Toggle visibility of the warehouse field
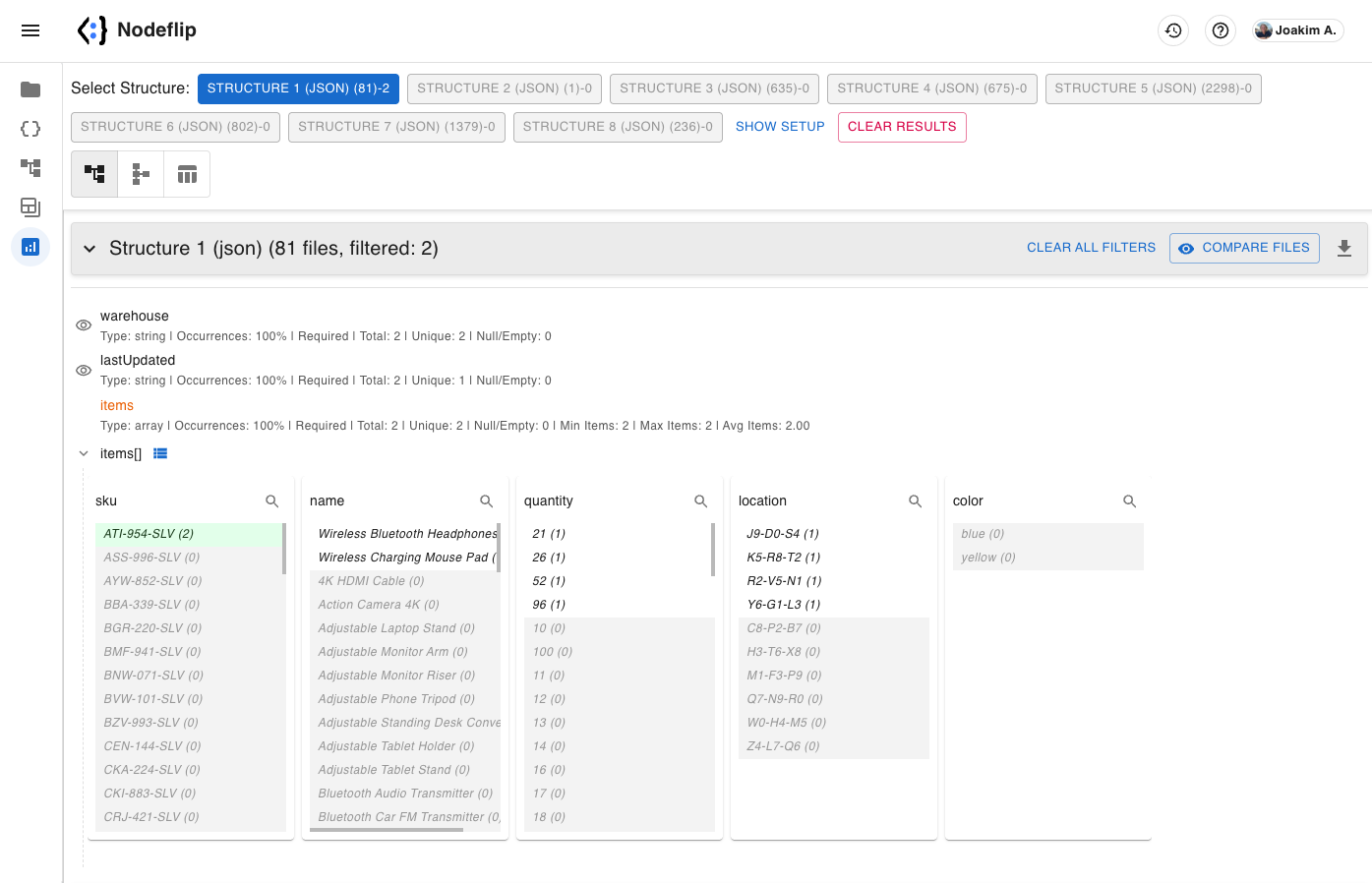The height and width of the screenshot is (883, 1372). click(84, 324)
